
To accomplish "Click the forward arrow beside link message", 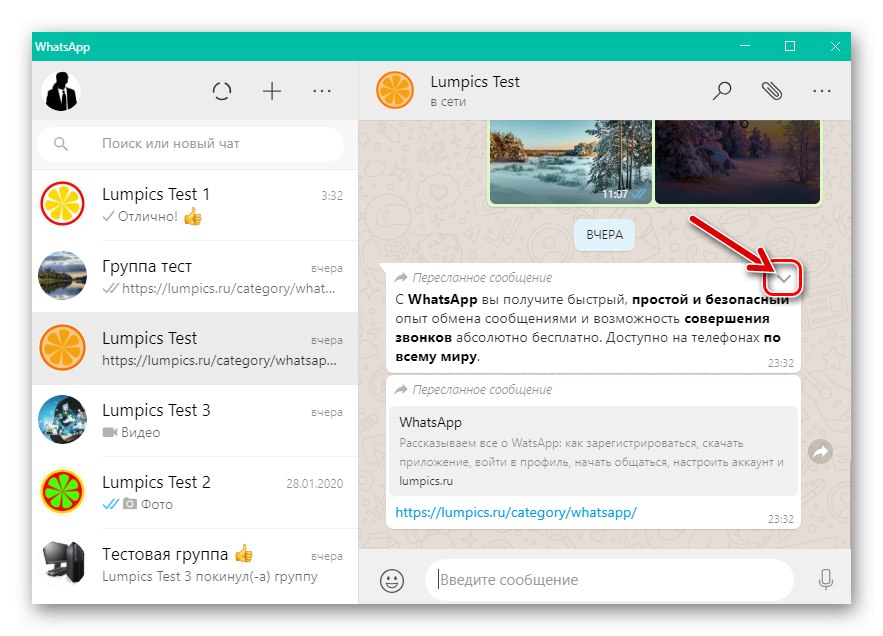I will (820, 452).
